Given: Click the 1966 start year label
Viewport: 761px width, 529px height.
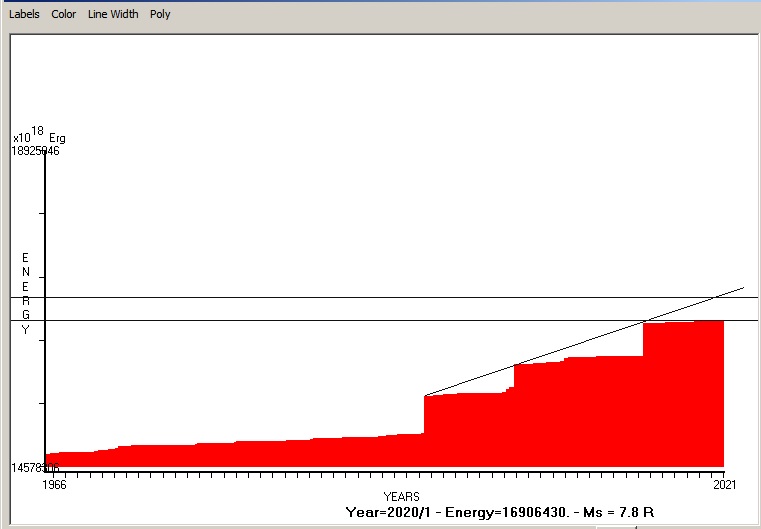Looking at the screenshot, I should pyautogui.click(x=53, y=485).
